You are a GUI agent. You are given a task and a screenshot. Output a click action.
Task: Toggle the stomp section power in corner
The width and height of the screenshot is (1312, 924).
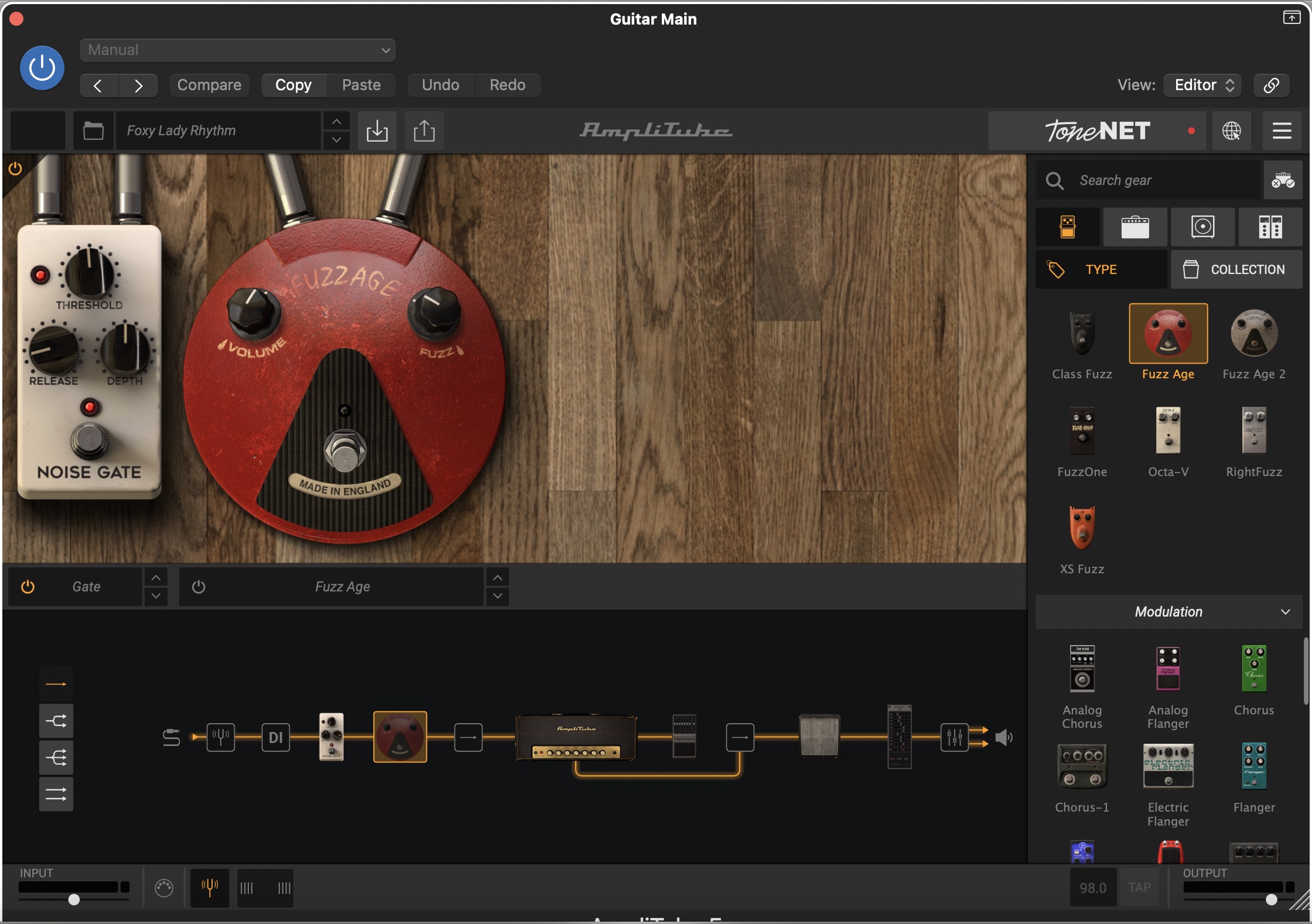click(15, 169)
